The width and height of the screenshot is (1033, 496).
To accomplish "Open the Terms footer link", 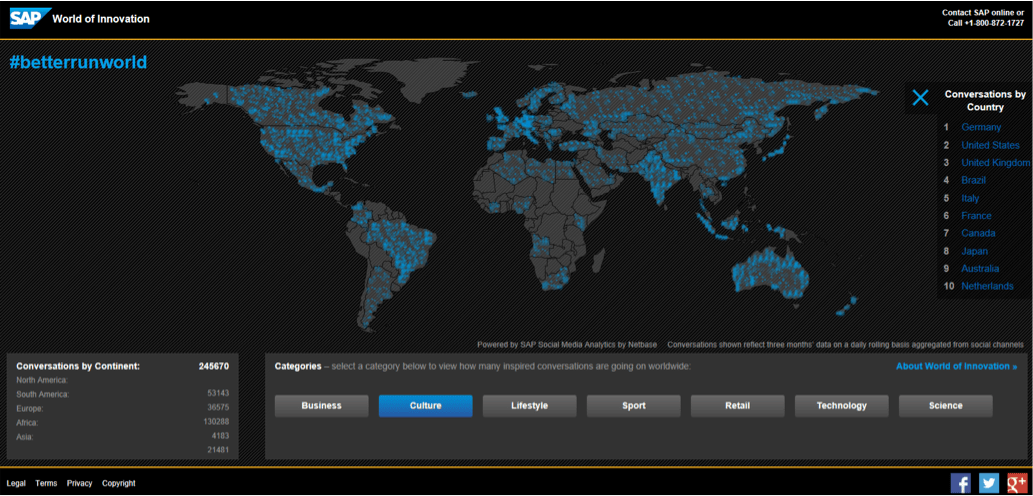I will coord(46,483).
